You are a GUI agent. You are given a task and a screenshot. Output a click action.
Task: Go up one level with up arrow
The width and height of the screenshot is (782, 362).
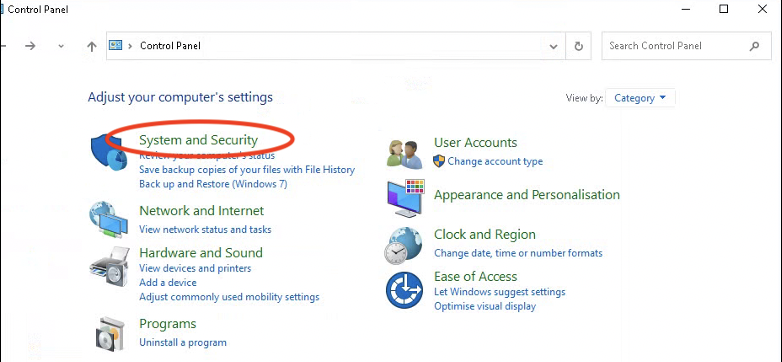click(x=91, y=46)
